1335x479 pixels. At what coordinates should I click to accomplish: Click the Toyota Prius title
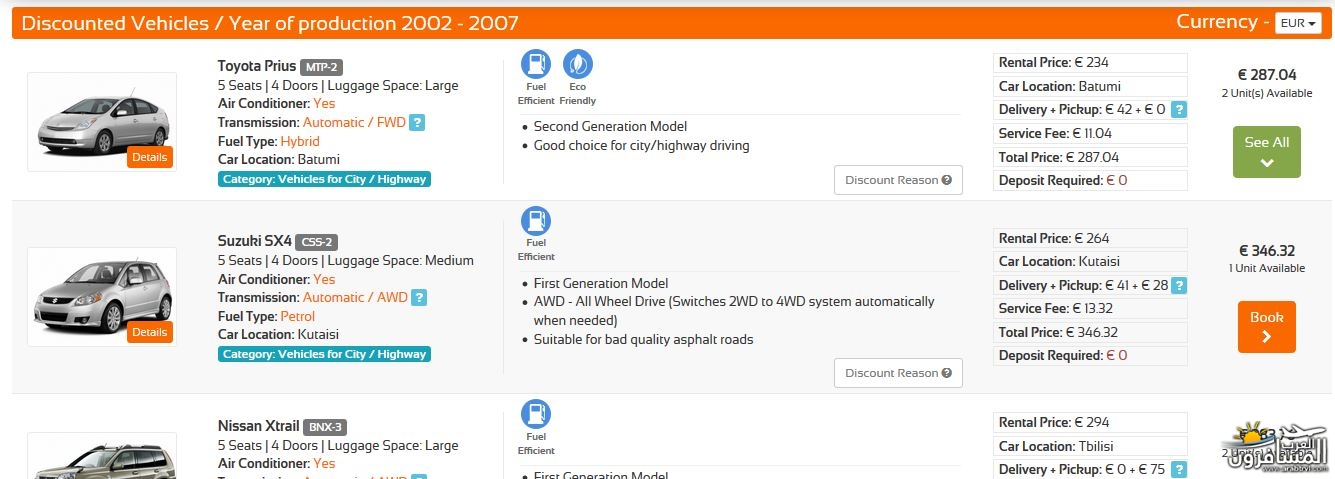tap(257, 66)
